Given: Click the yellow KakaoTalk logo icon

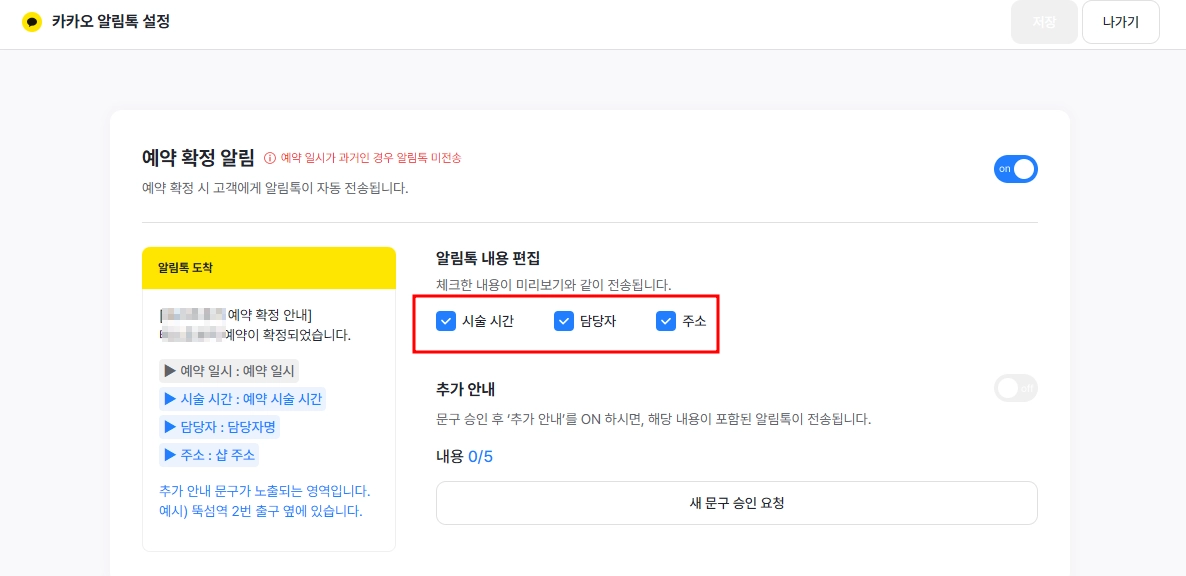Looking at the screenshot, I should click(32, 22).
